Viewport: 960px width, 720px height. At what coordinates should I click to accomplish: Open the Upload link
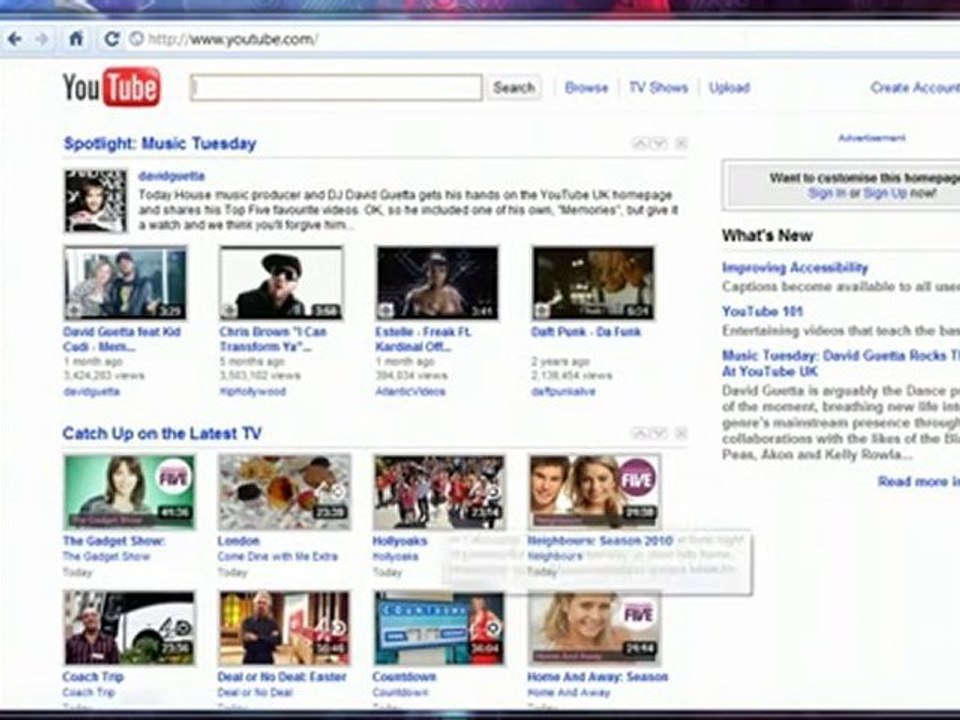(x=729, y=88)
